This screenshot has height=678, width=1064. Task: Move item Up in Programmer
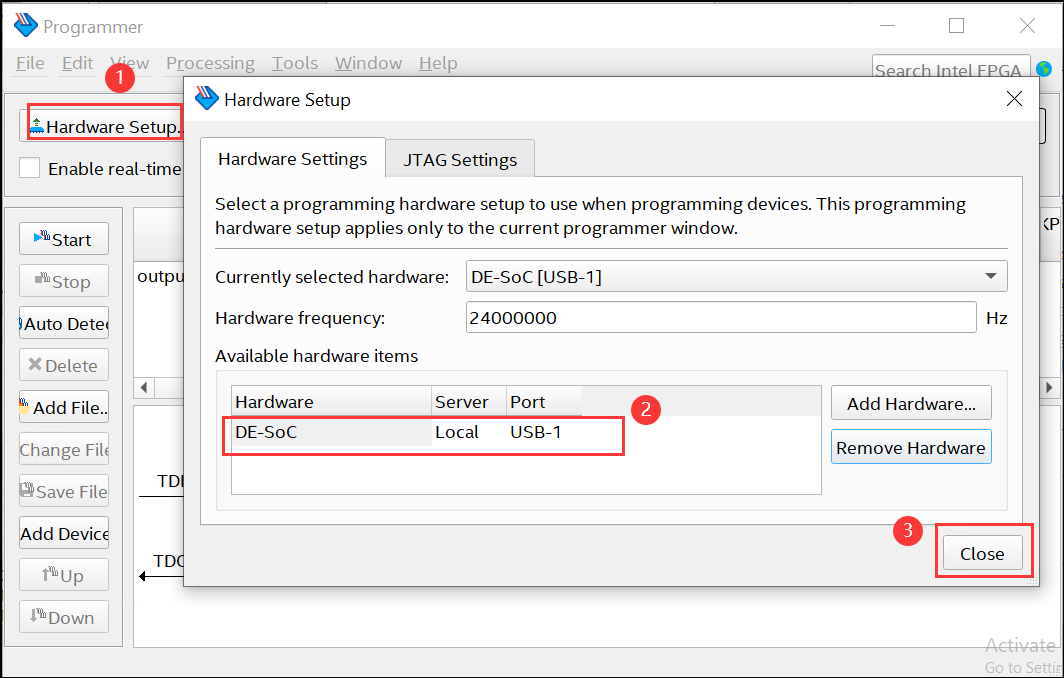pos(64,576)
